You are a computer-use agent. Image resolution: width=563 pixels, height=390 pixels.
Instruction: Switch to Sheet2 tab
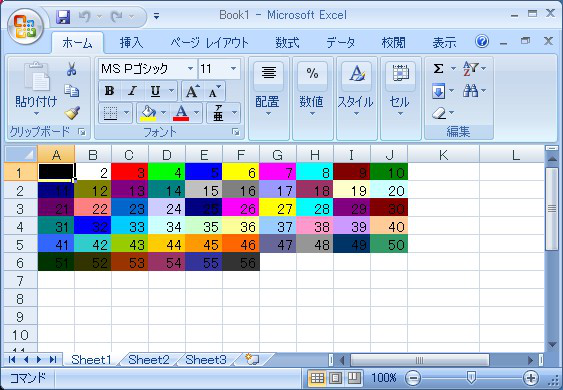149,359
